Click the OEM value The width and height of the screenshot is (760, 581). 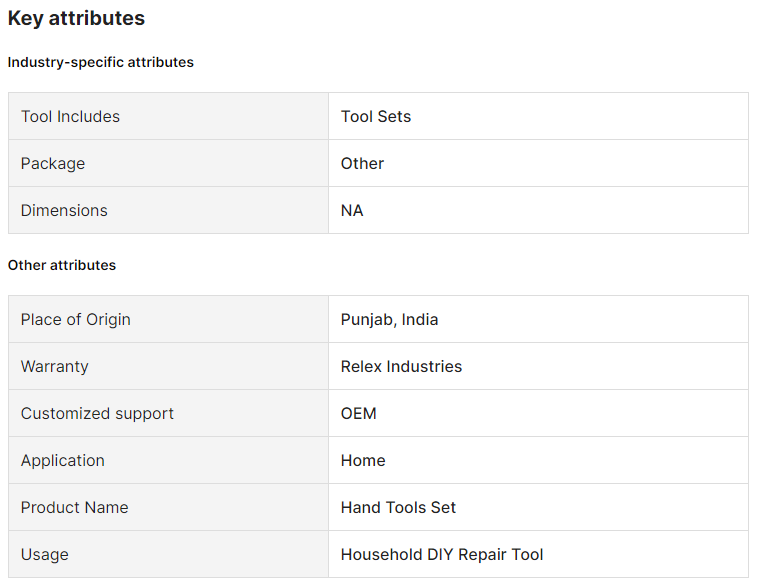pyautogui.click(x=359, y=413)
